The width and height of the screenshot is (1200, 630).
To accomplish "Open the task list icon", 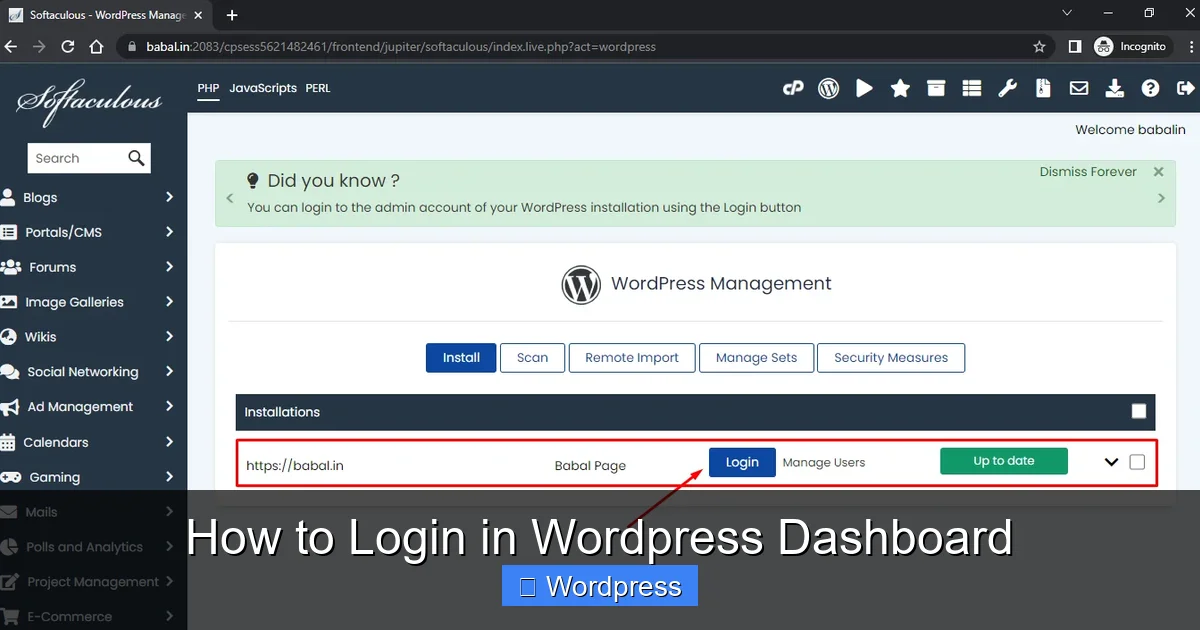I will pos(972,88).
